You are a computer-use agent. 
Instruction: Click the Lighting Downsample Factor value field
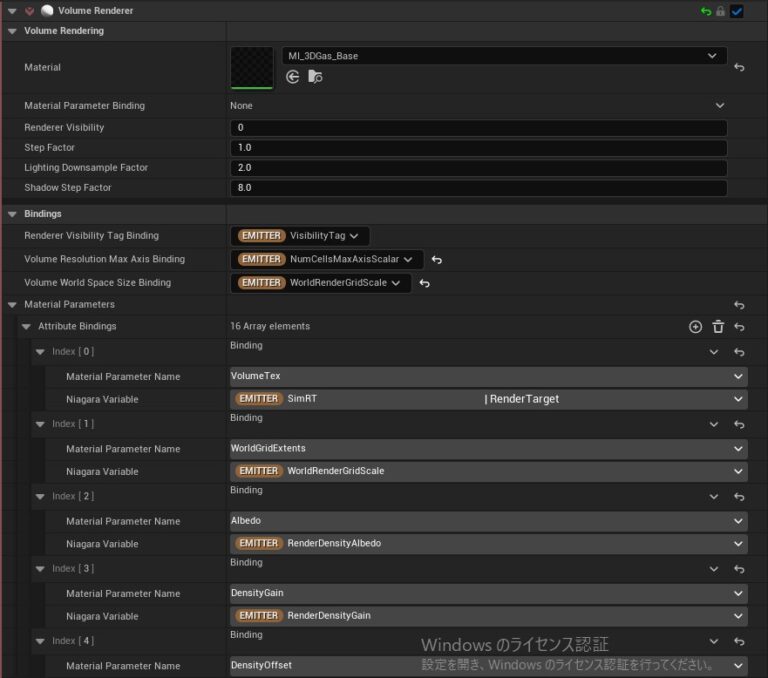point(478,168)
